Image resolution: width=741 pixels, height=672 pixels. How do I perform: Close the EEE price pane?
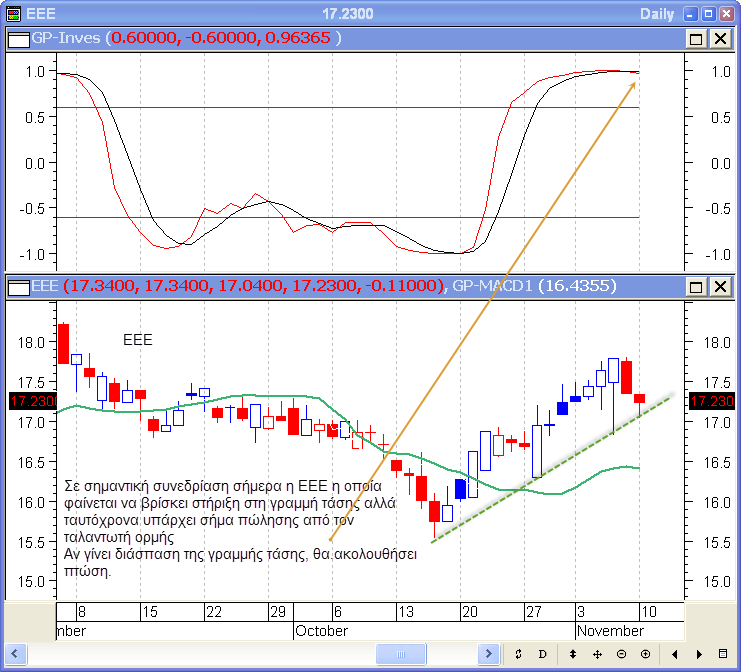click(x=719, y=287)
